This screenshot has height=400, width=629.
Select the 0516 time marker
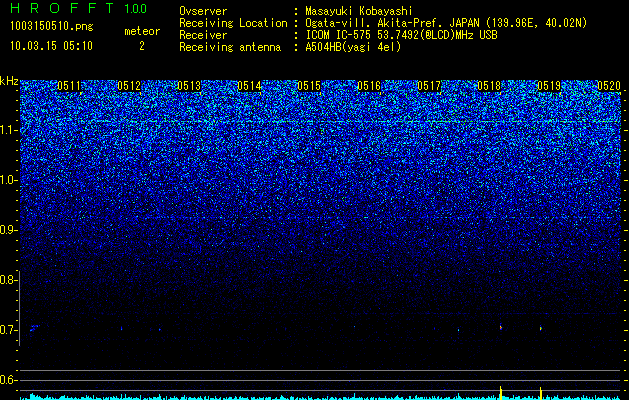[369, 86]
